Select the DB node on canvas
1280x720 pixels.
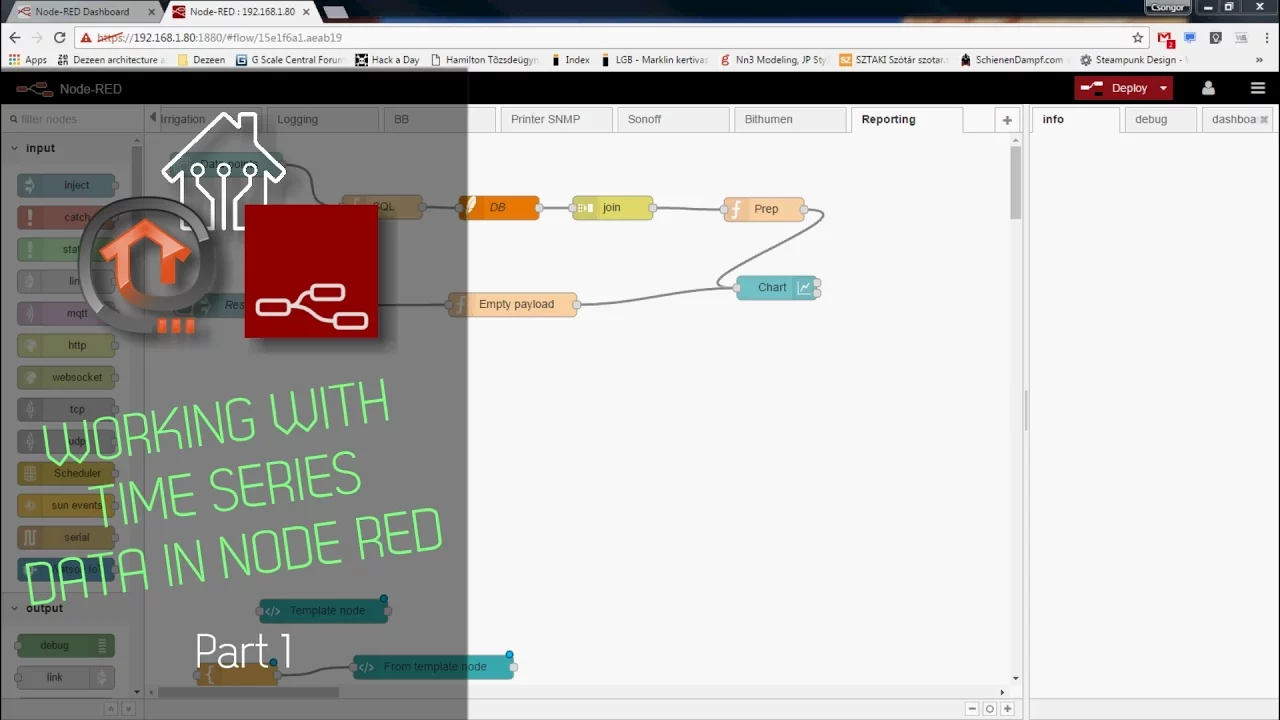pyautogui.click(x=499, y=208)
